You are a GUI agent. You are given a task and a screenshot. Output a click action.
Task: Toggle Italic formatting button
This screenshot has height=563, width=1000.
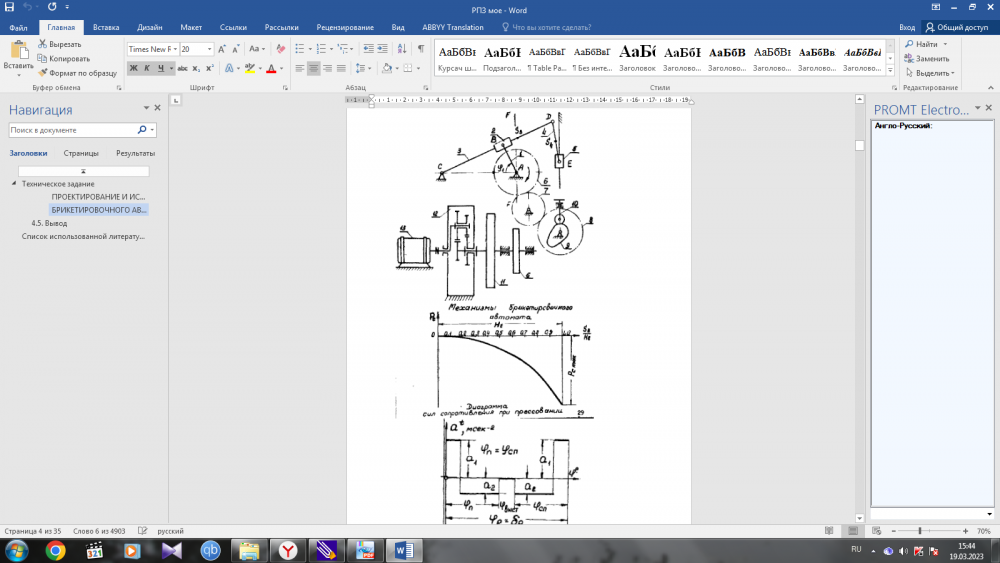[x=147, y=68]
